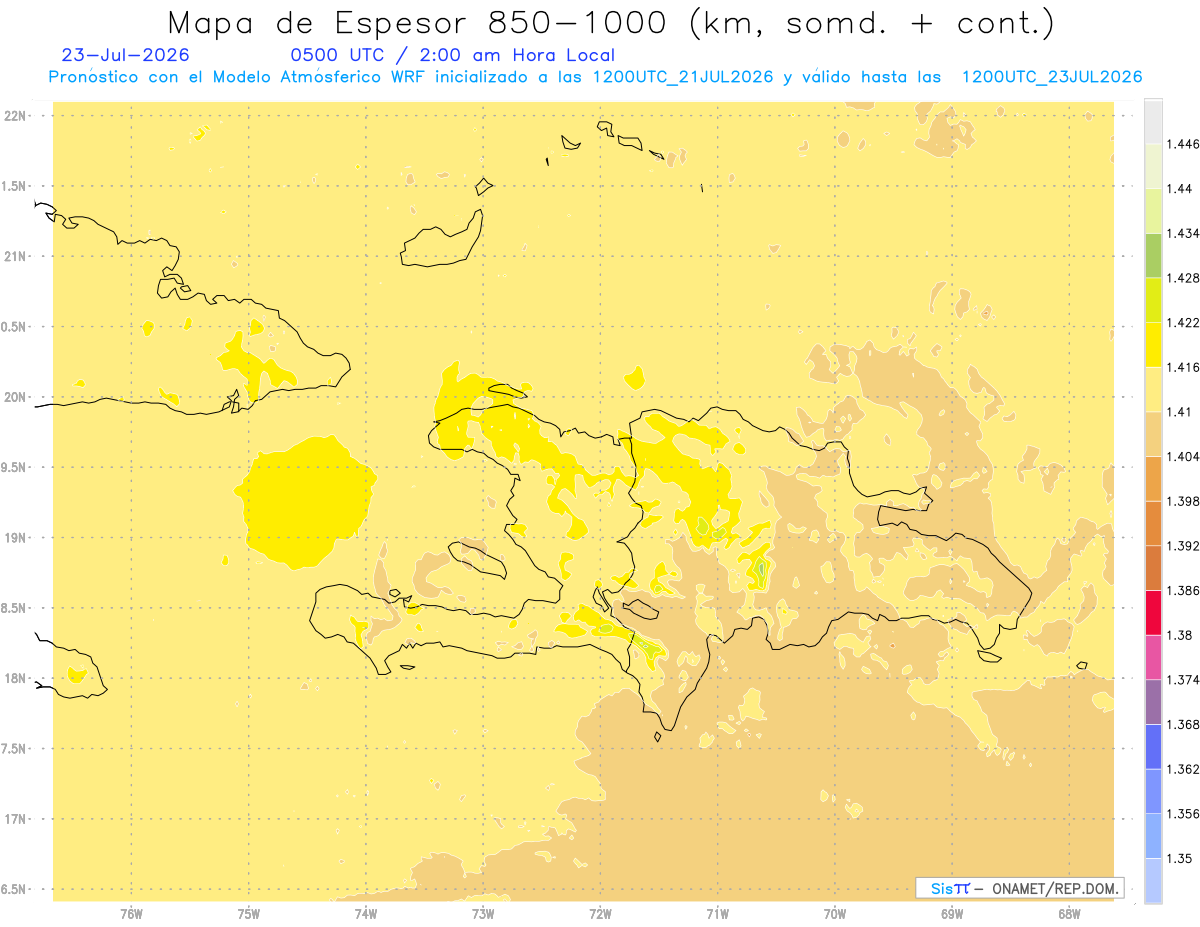Click the legend value '1.404'
The height and width of the screenshot is (927, 1200).
coord(1182,456)
